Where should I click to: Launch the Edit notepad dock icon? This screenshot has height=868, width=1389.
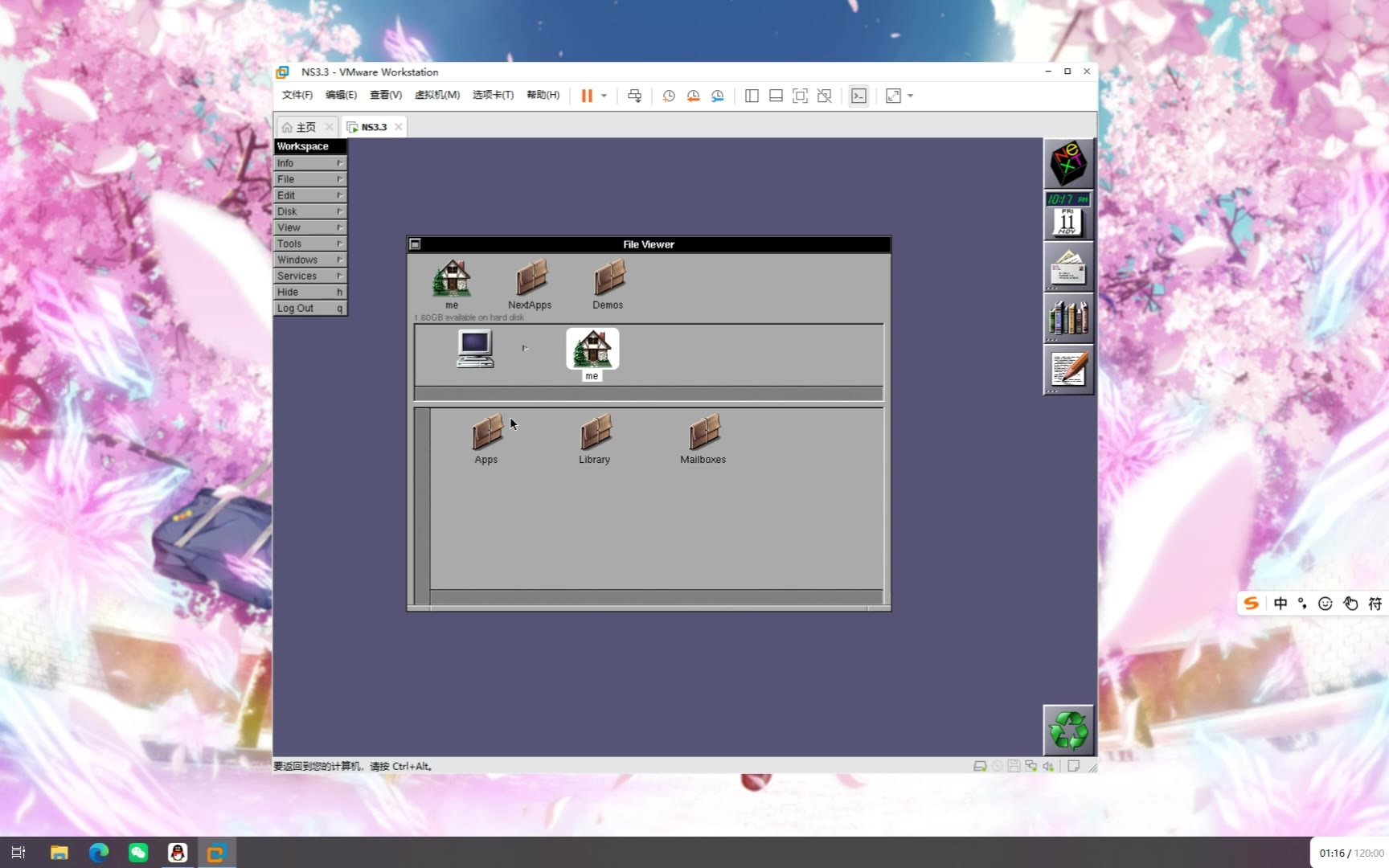[x=1068, y=370]
